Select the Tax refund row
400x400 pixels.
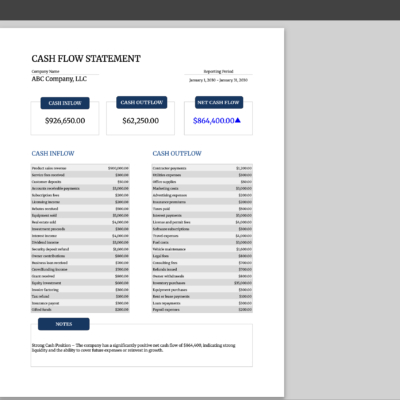pos(80,296)
